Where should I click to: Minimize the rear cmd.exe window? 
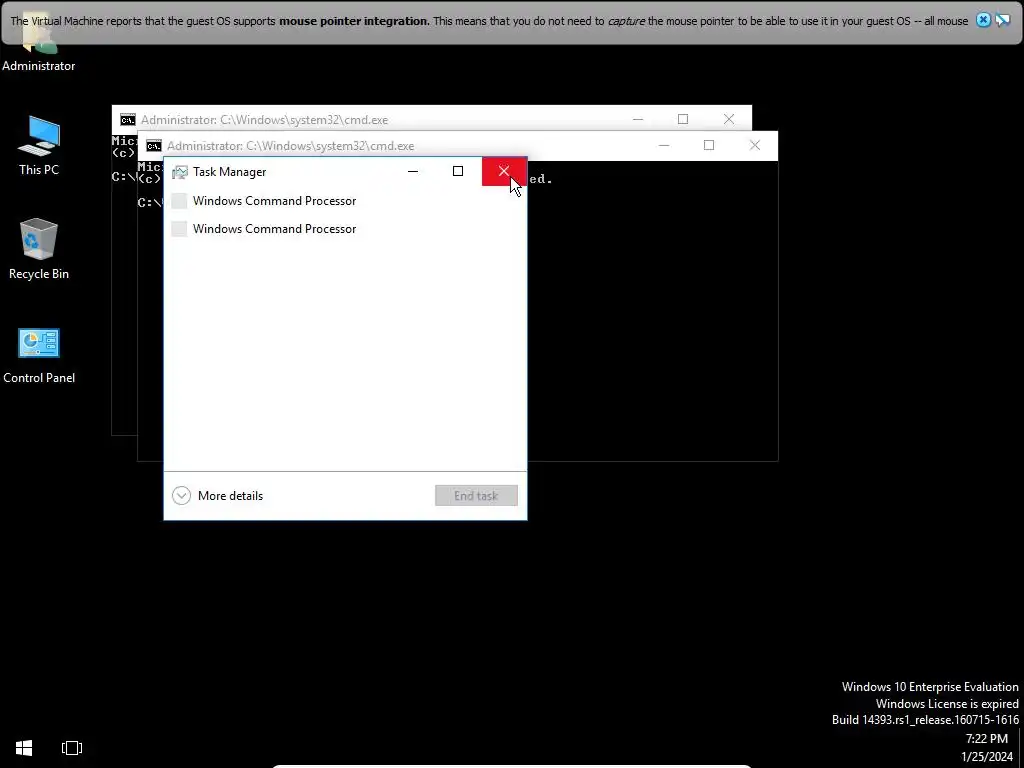coord(638,120)
